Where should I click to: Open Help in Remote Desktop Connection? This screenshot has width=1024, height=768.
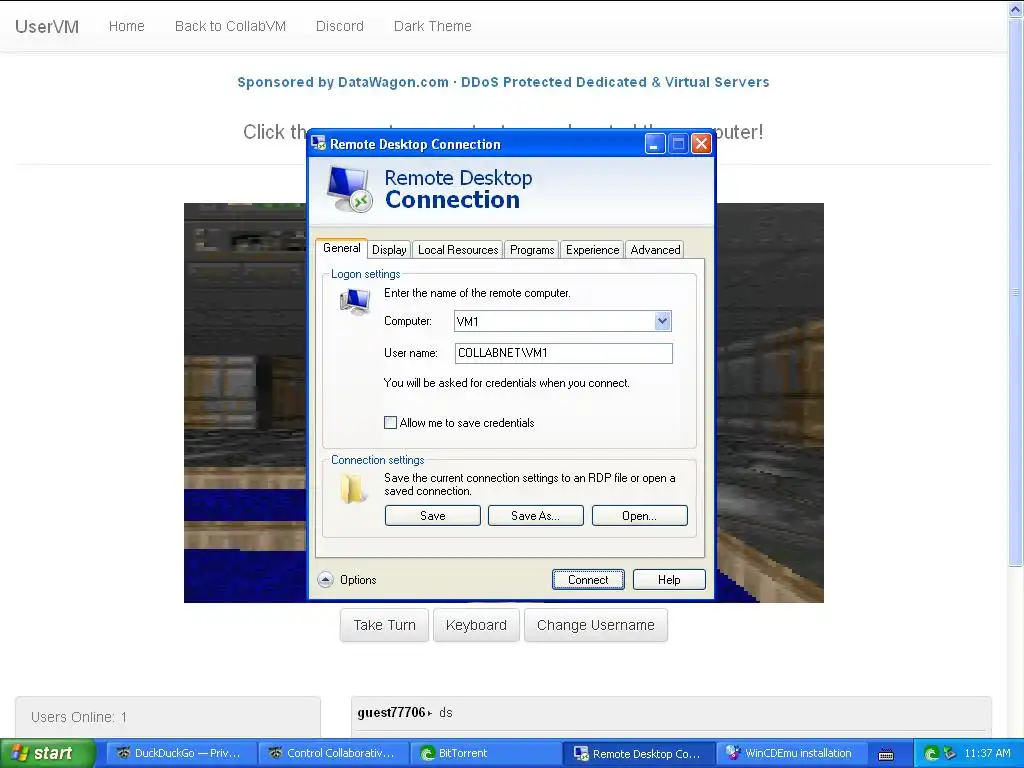pos(669,579)
